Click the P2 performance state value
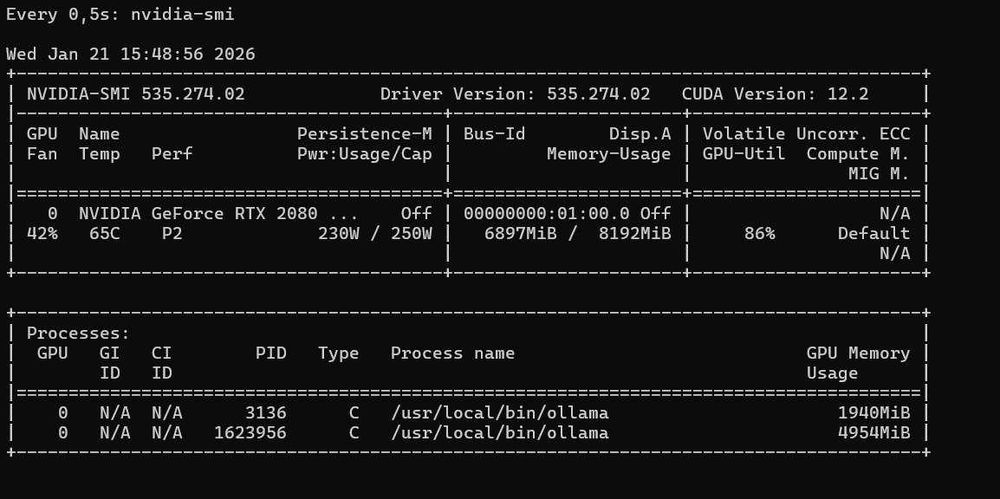The image size is (1000, 499). [x=172, y=233]
